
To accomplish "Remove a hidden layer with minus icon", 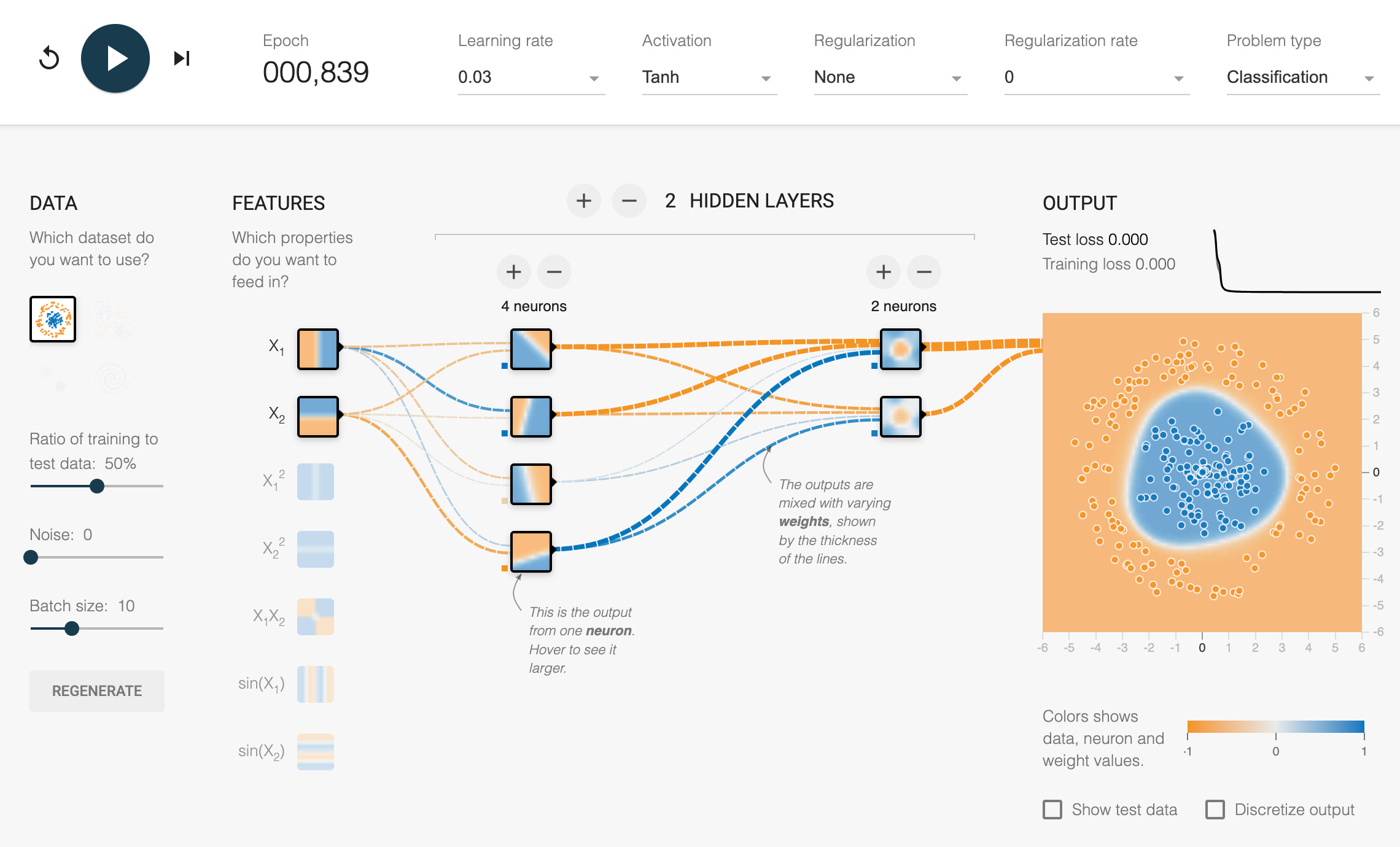I will pos(629,201).
